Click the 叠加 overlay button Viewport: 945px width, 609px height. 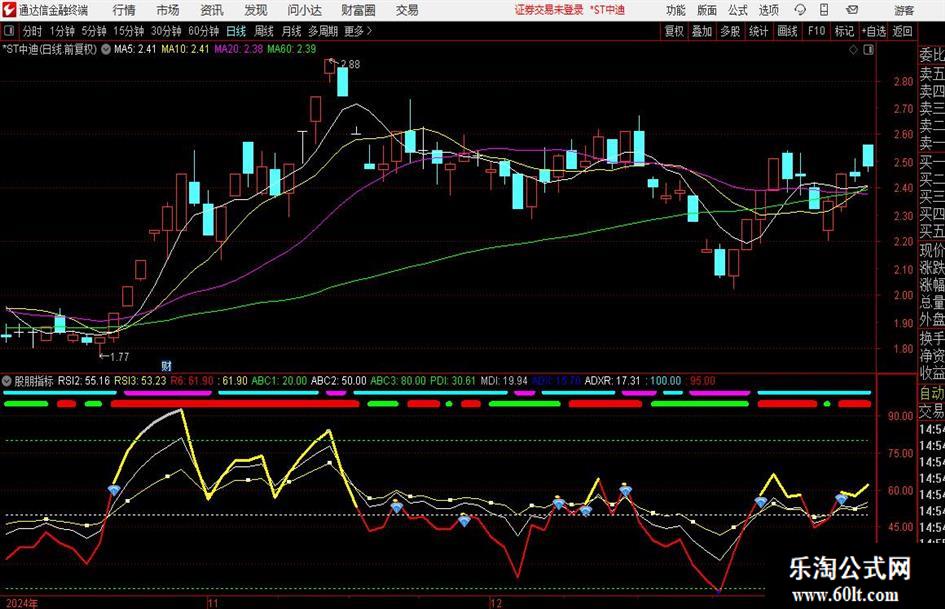click(x=702, y=31)
